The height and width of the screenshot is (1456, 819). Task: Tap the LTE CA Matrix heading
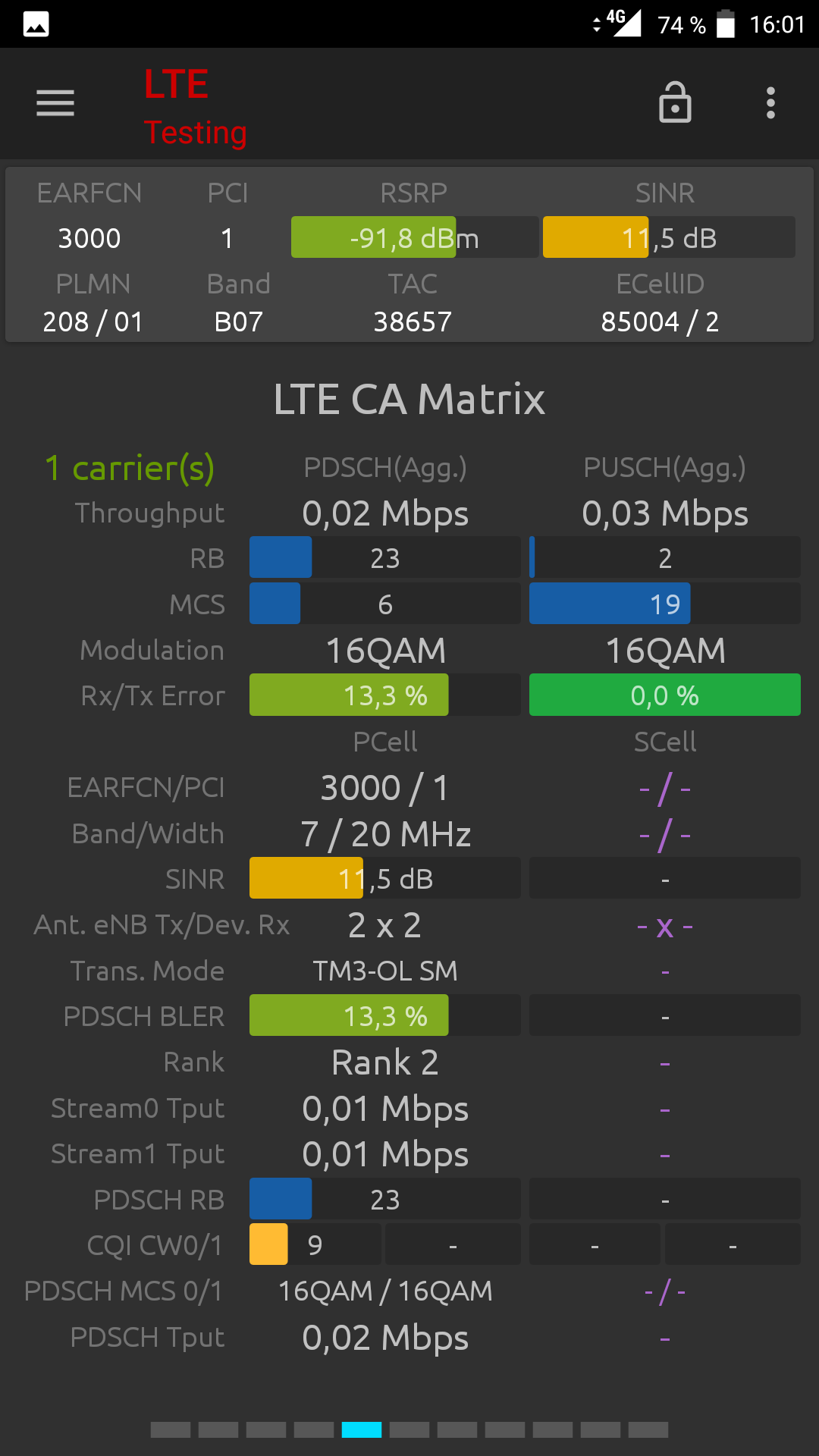409,400
